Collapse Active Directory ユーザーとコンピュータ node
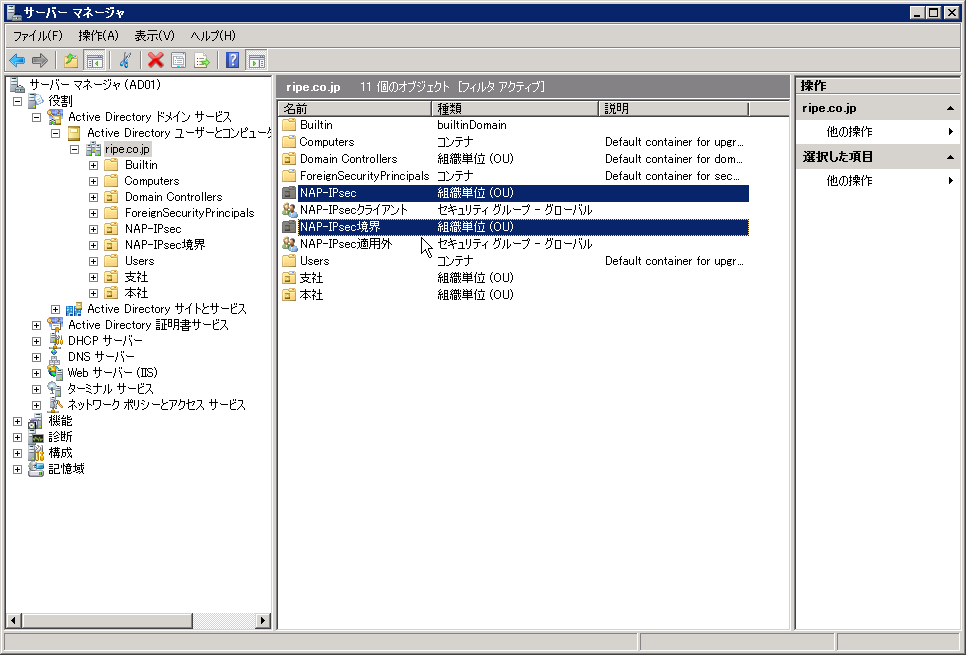The height and width of the screenshot is (655, 966). coord(55,133)
